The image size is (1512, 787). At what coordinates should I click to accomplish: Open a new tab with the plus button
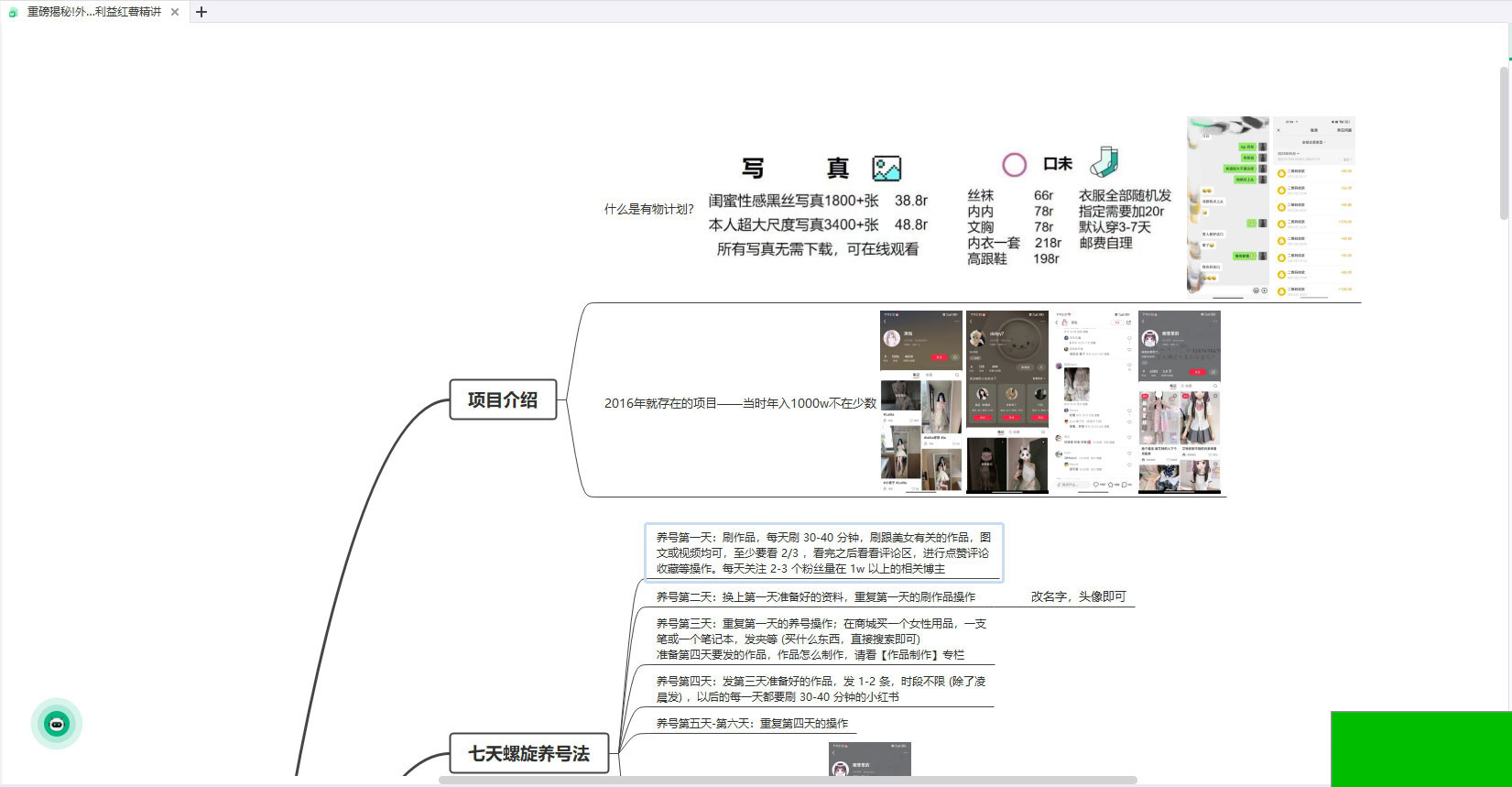201,12
